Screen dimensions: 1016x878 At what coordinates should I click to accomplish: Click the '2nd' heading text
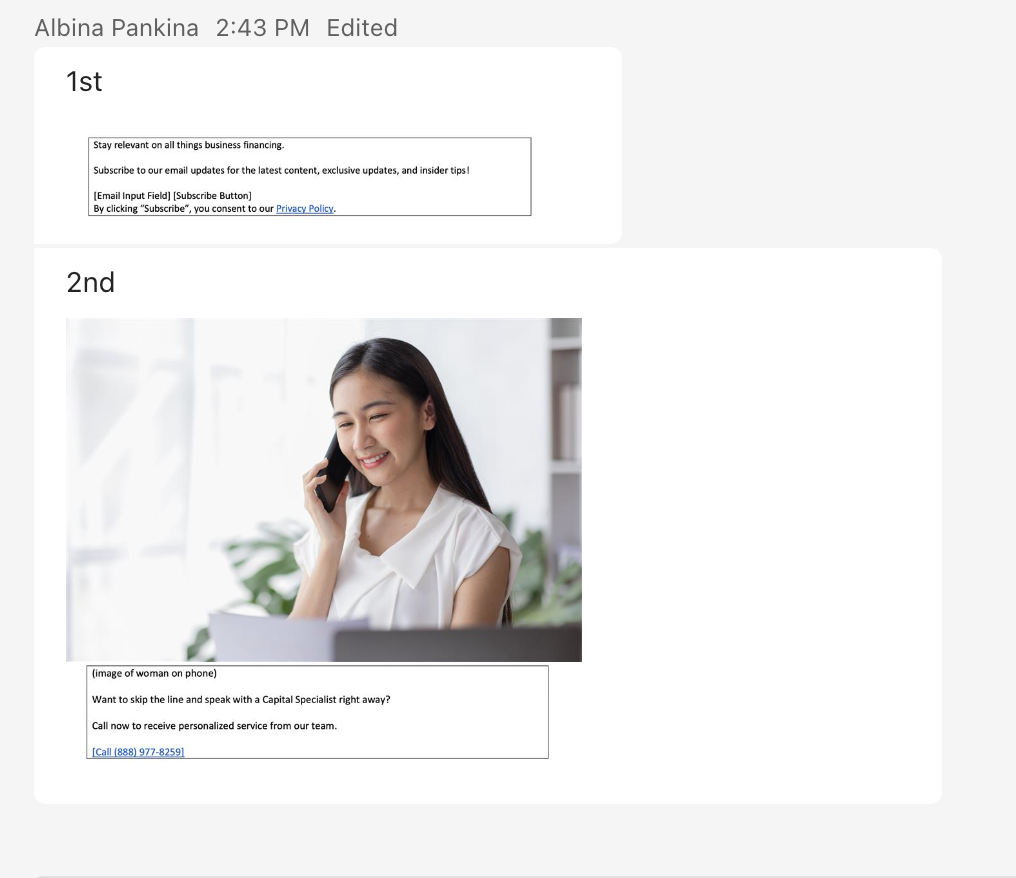click(x=91, y=283)
